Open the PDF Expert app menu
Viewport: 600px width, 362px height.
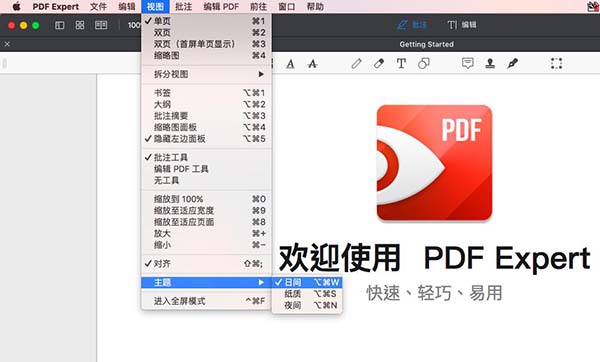click(55, 7)
